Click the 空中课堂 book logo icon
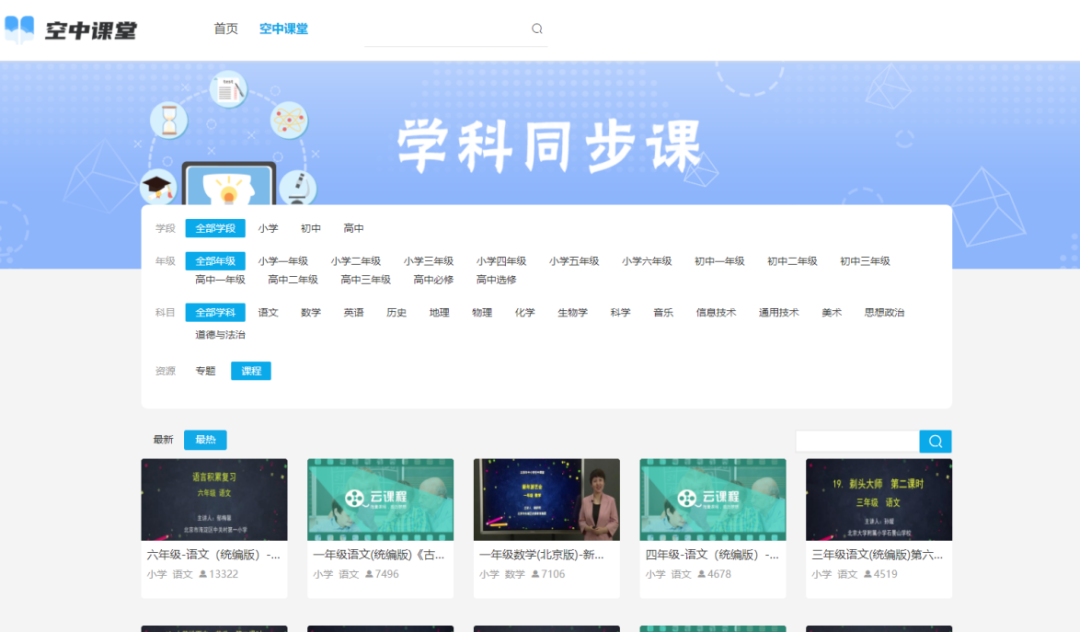1080x632 pixels. (x=19, y=29)
